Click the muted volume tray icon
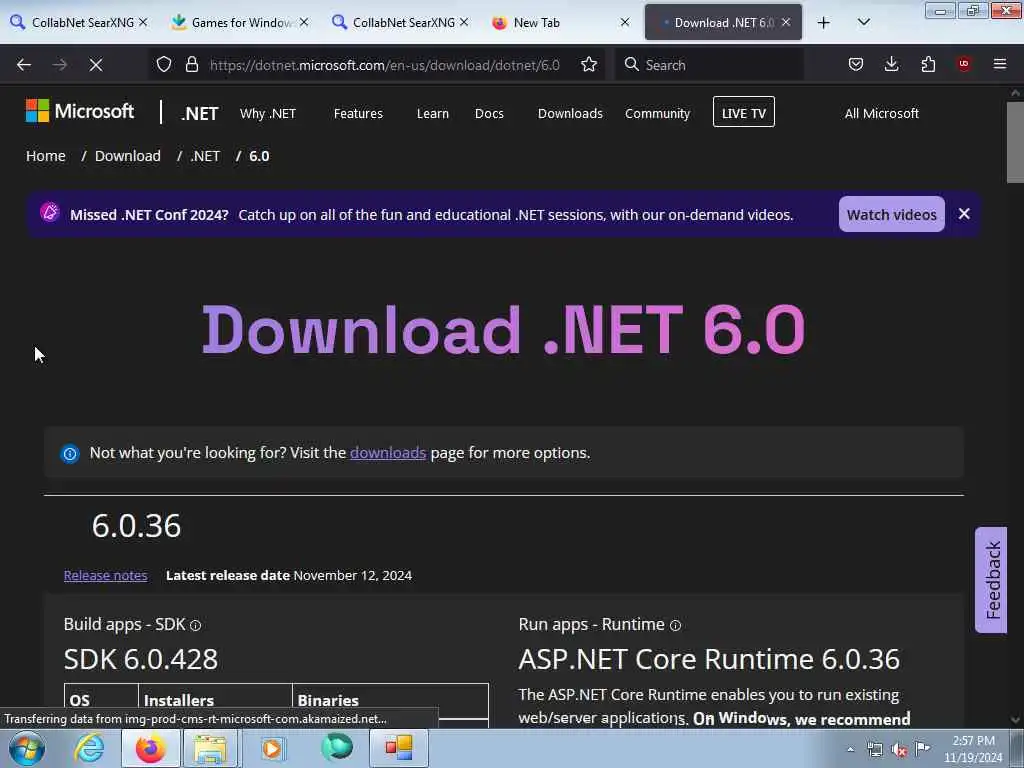 pyautogui.click(x=899, y=750)
